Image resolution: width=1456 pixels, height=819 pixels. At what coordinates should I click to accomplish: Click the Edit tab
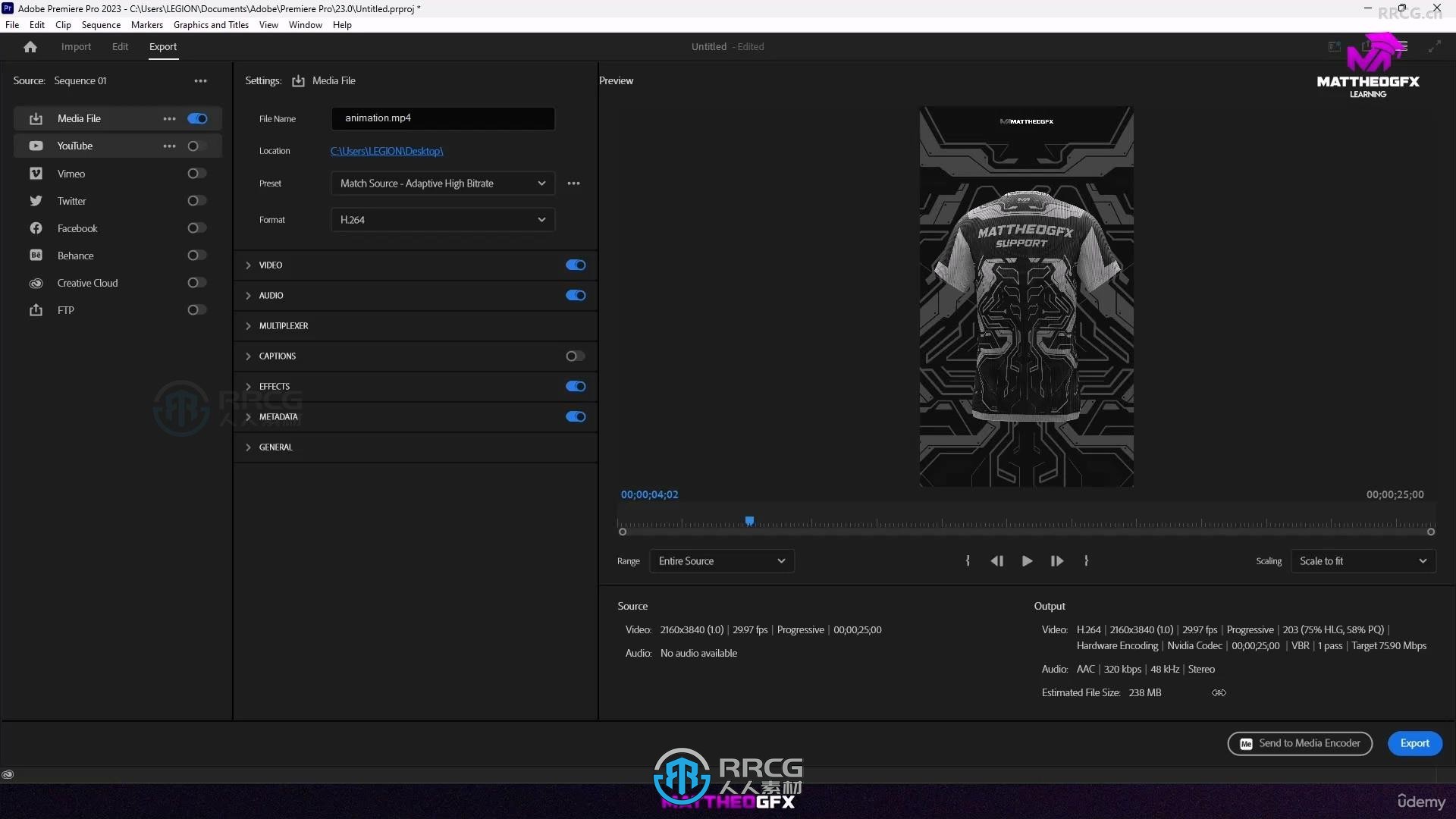point(118,46)
